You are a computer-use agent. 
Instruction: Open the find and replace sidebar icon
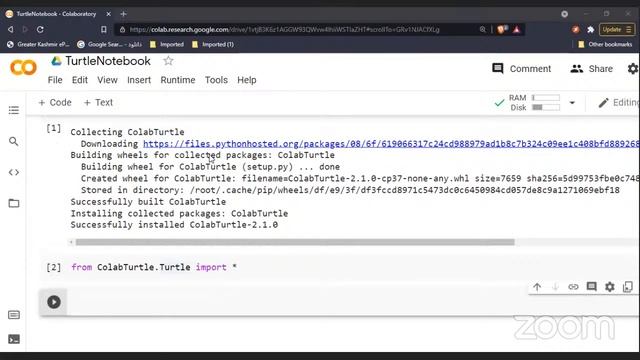13,141
